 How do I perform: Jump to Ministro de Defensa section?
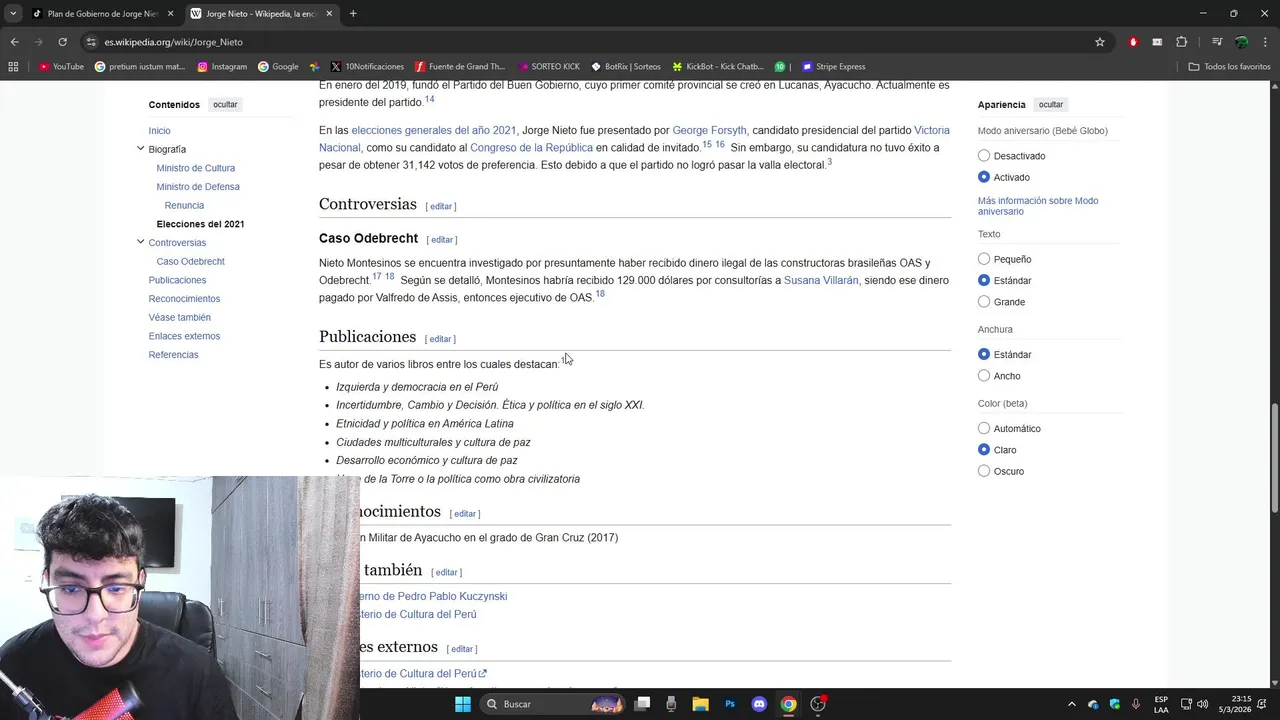pos(198,187)
